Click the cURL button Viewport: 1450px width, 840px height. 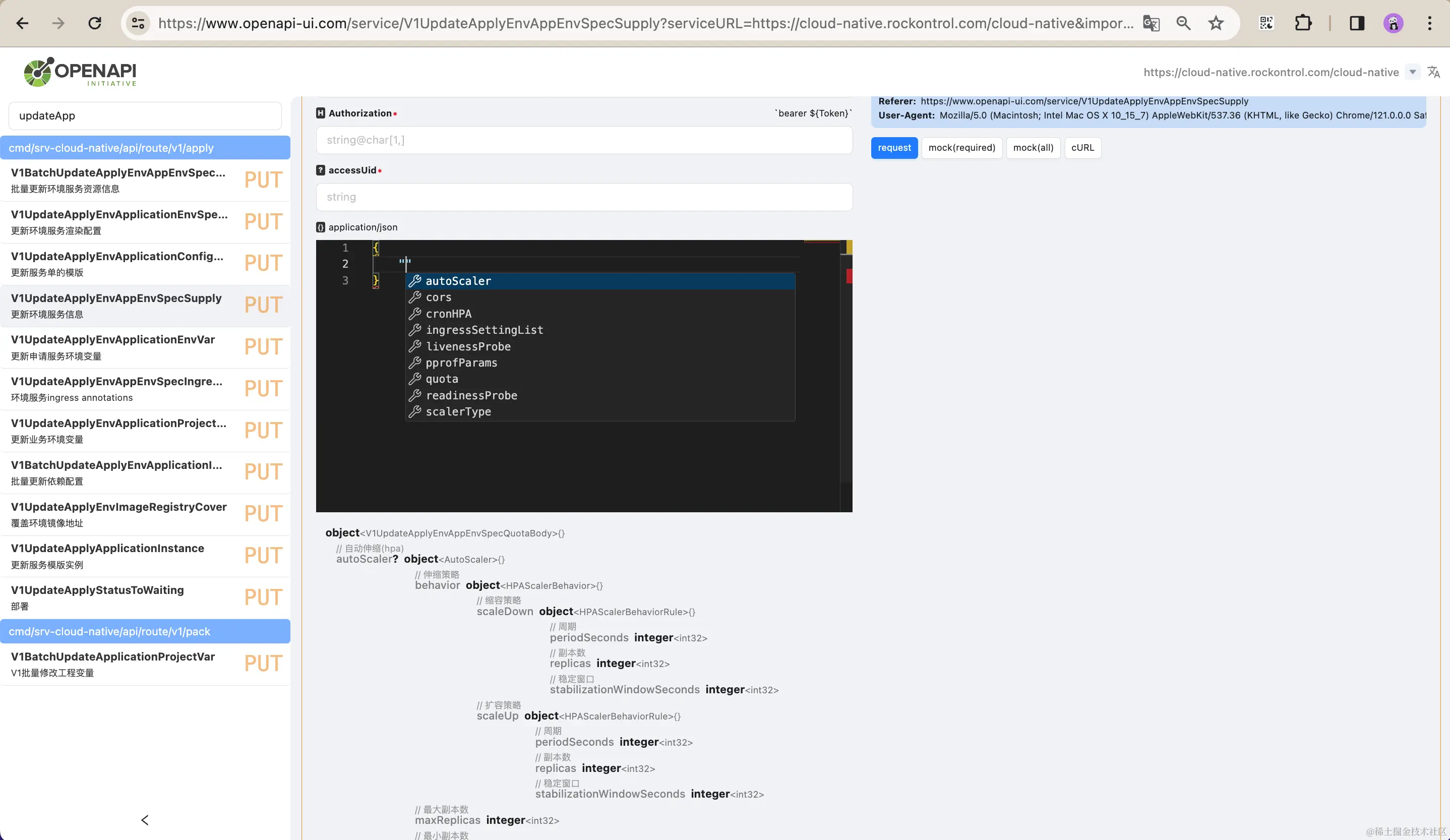point(1082,148)
